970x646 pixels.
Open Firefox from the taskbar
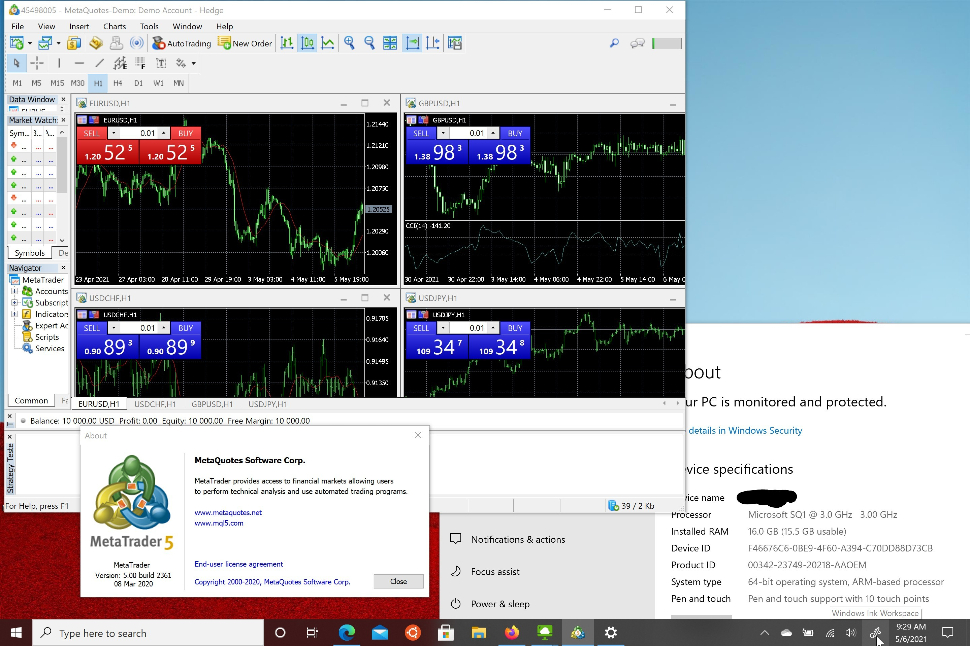pyautogui.click(x=512, y=632)
